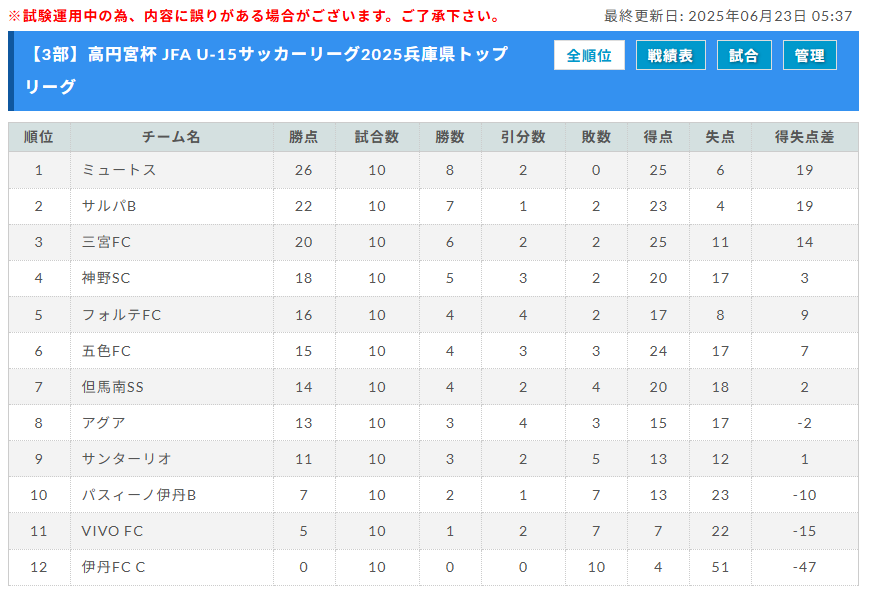
Task: Select the 神野SC team entry
Action: point(106,278)
